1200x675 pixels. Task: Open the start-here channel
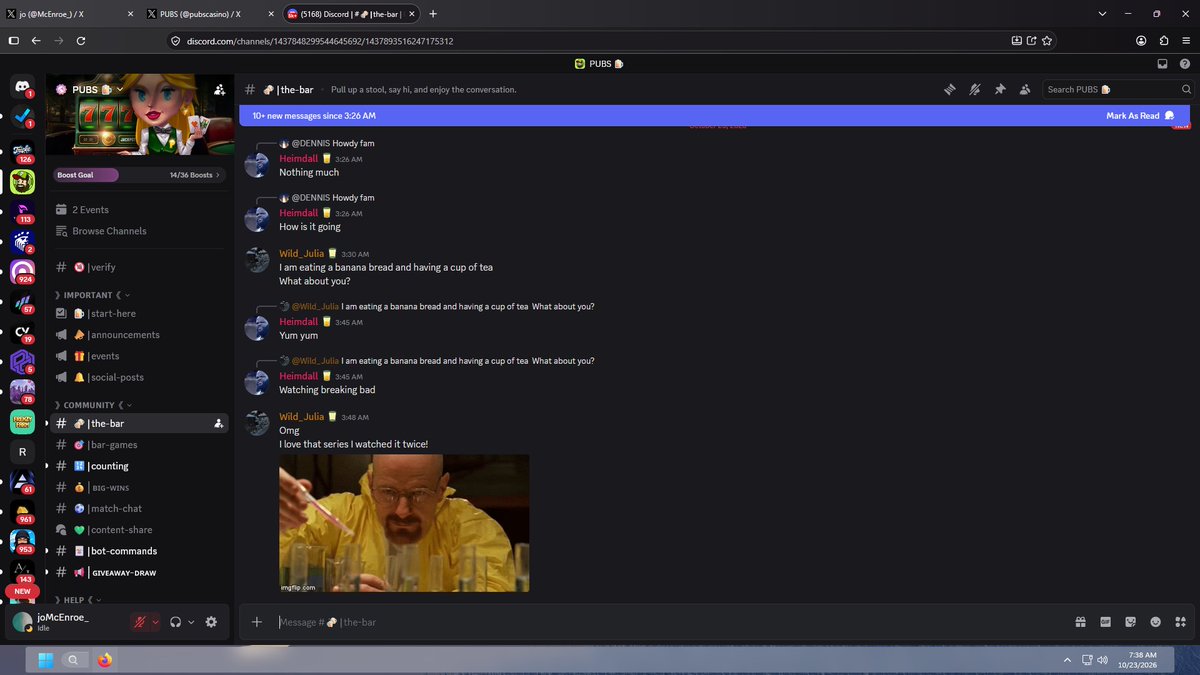point(139,314)
